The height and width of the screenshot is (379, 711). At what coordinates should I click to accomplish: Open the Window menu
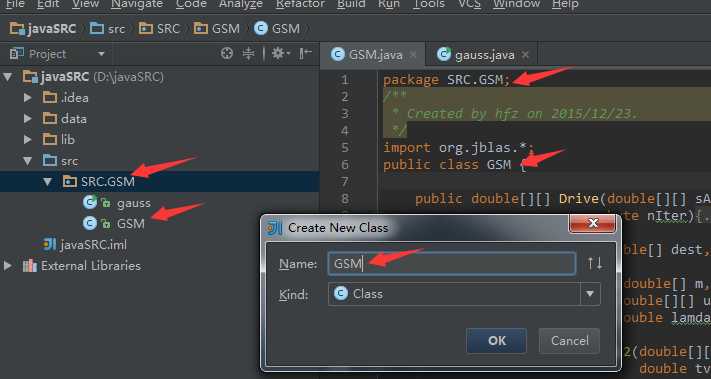coord(516,4)
